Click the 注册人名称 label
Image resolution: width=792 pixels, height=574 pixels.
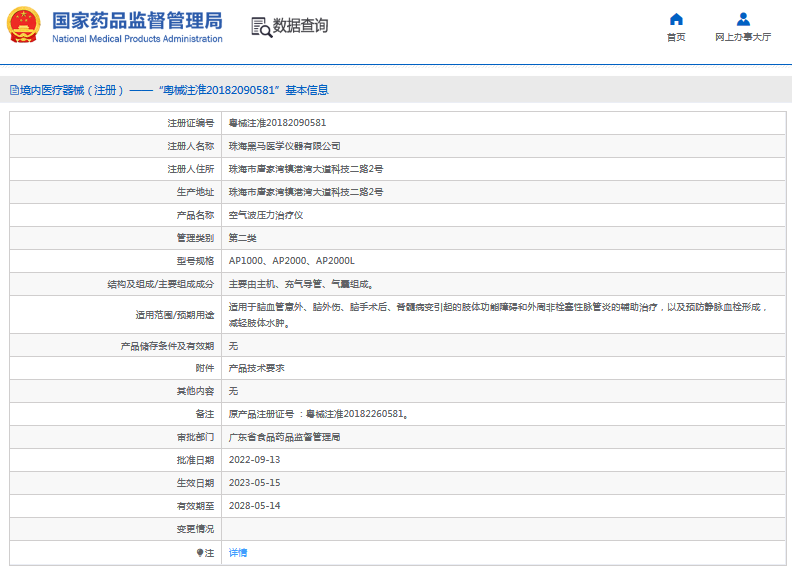tap(191, 146)
